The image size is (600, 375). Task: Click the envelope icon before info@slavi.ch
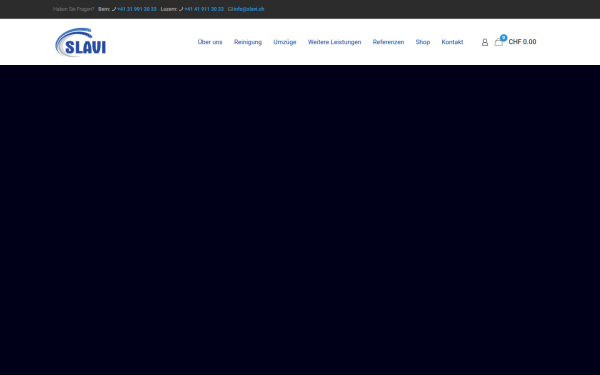point(230,9)
